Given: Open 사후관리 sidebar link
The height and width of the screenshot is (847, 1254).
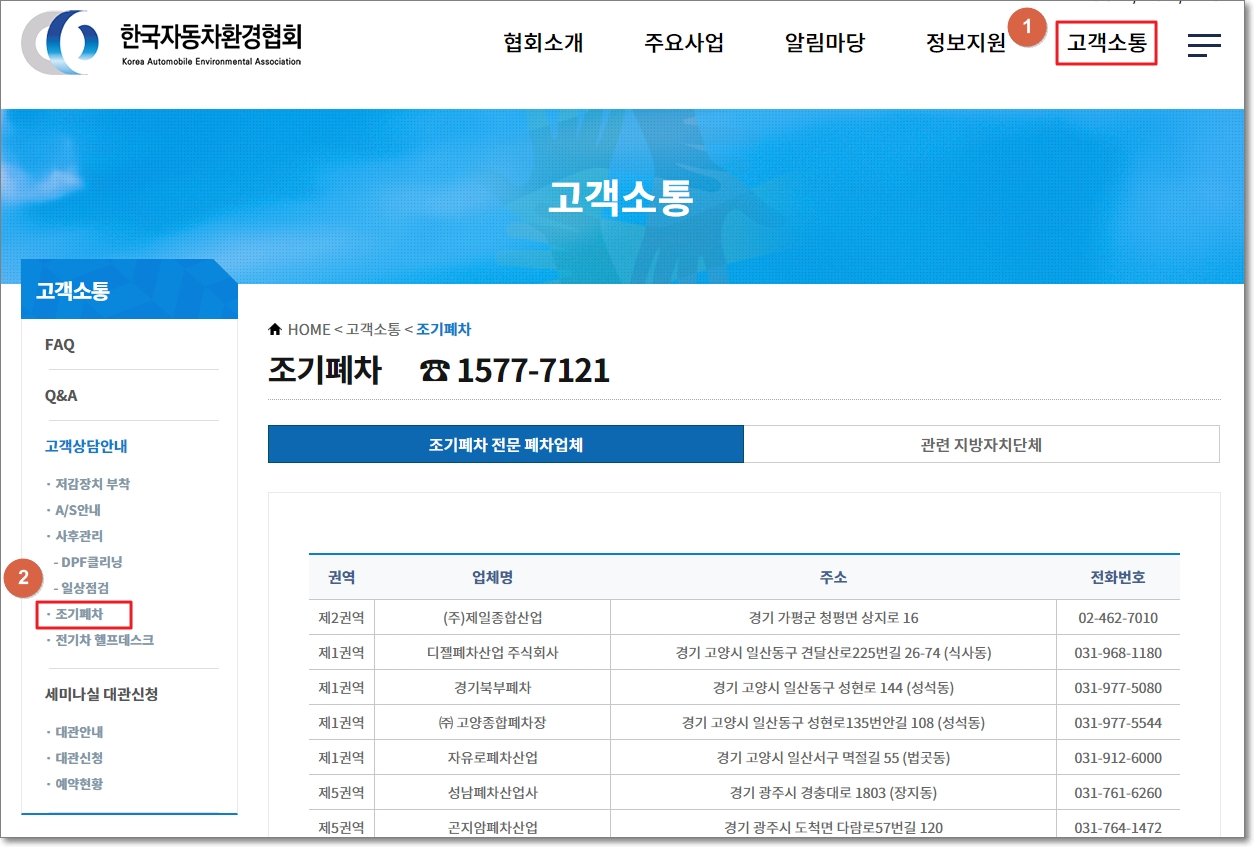Looking at the screenshot, I should [x=79, y=536].
